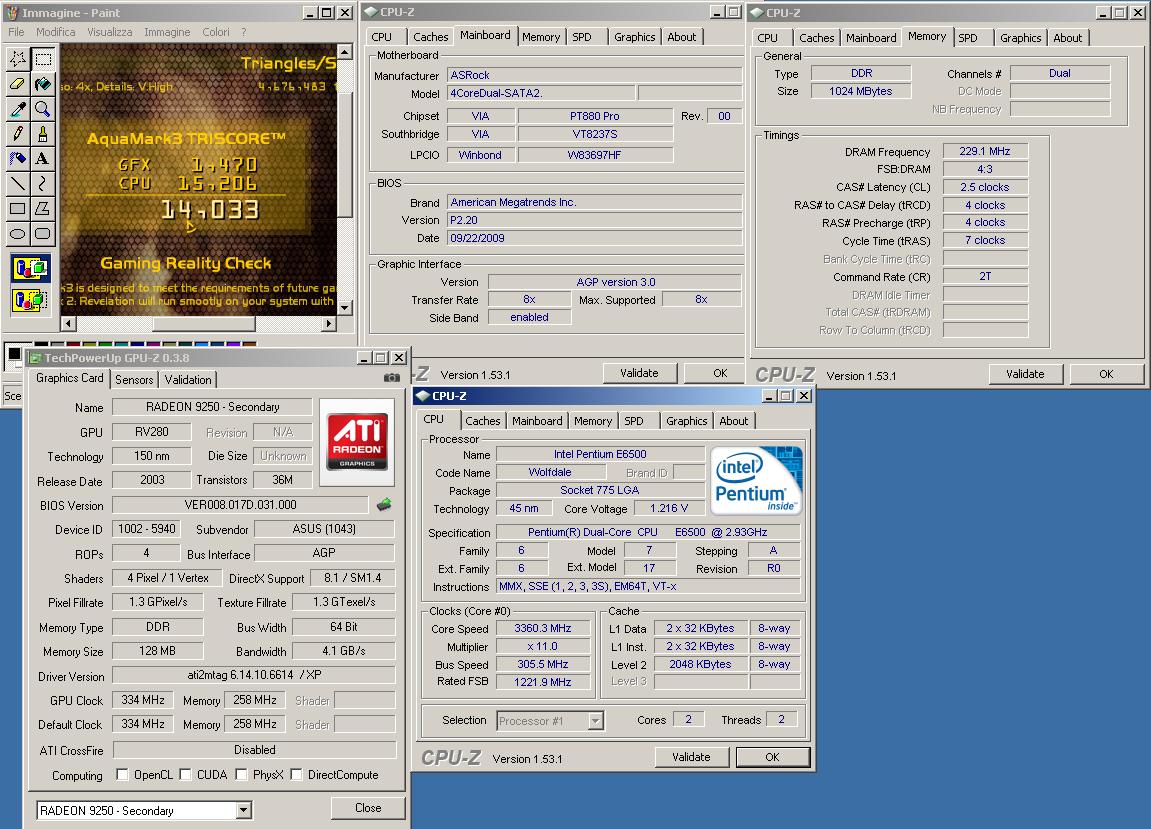Open the Modifica menu in Paint
The height and width of the screenshot is (829, 1151).
pyautogui.click(x=56, y=32)
